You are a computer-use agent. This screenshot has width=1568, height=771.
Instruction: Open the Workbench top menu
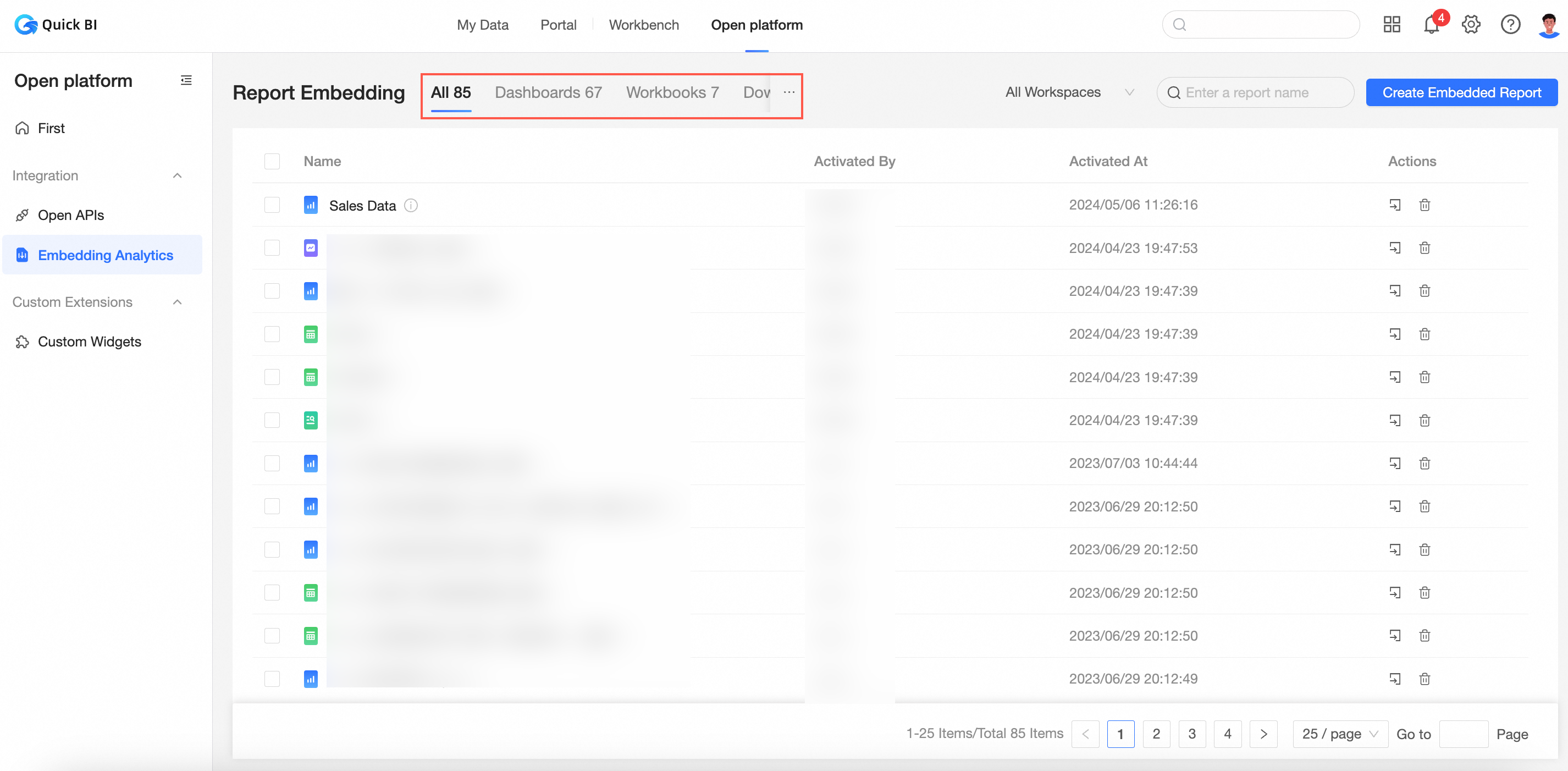(x=643, y=25)
